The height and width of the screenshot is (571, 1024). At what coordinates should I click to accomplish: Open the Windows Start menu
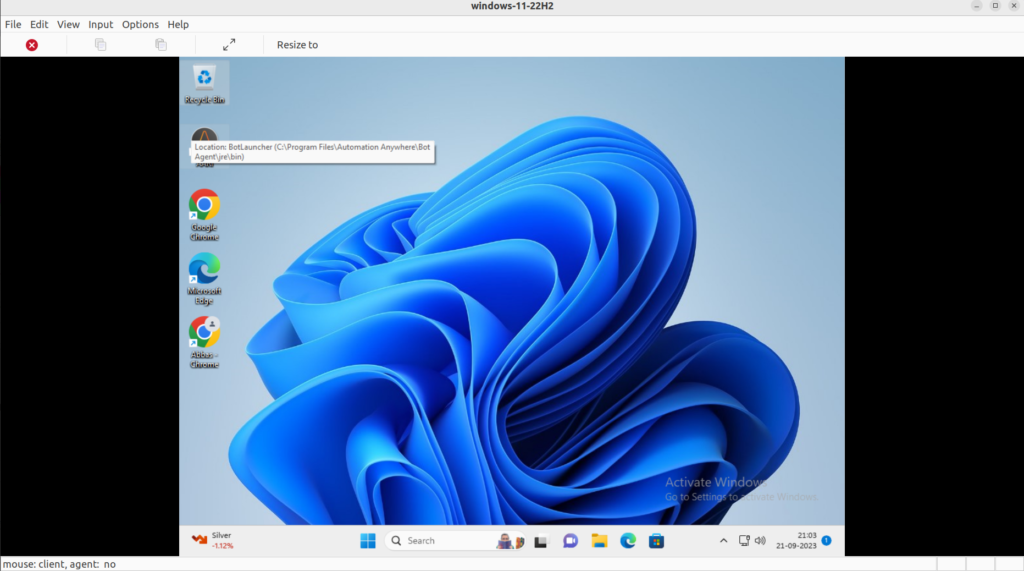tap(368, 541)
